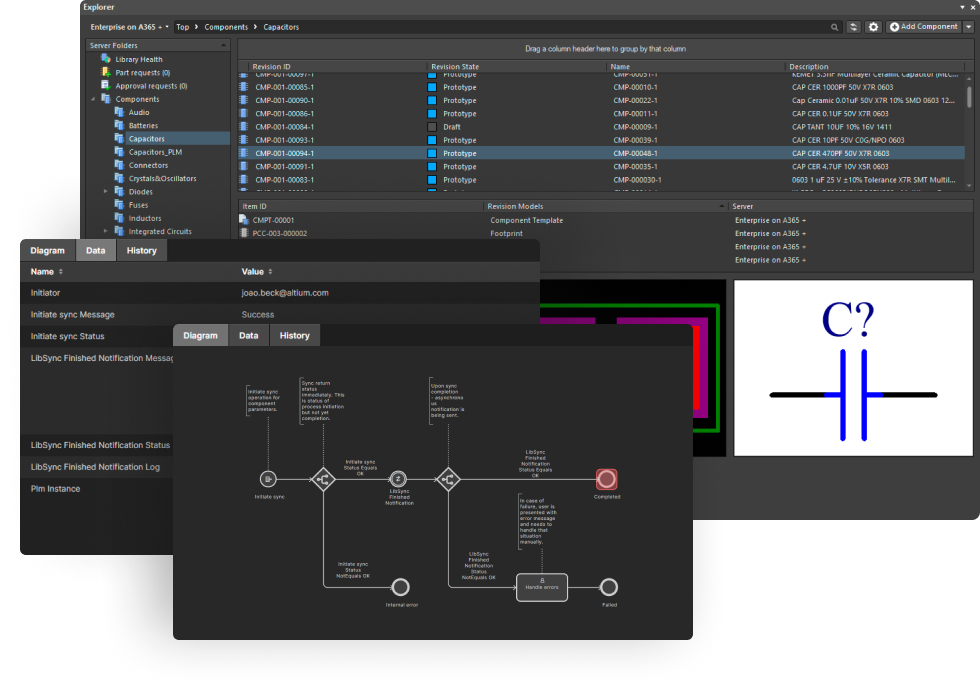Select the Handle errors task box
The width and height of the screenshot is (980, 690).
[x=542, y=587]
